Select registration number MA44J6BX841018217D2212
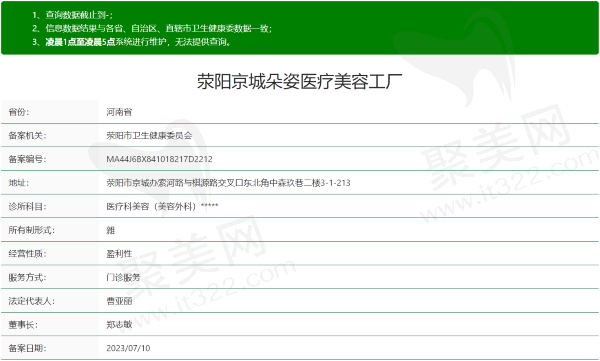Image resolution: width=600 pixels, height=361 pixels. click(159, 159)
